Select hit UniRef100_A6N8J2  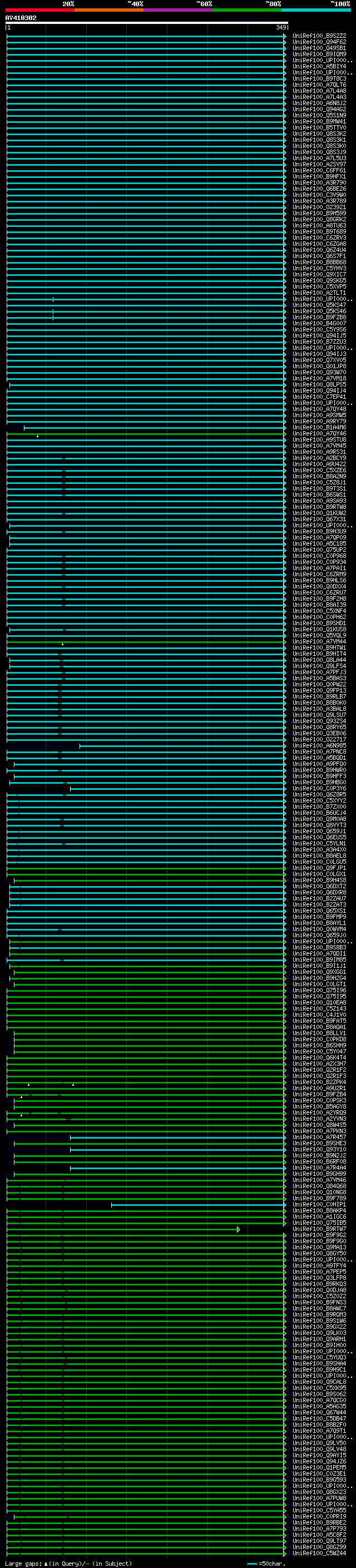[319, 103]
